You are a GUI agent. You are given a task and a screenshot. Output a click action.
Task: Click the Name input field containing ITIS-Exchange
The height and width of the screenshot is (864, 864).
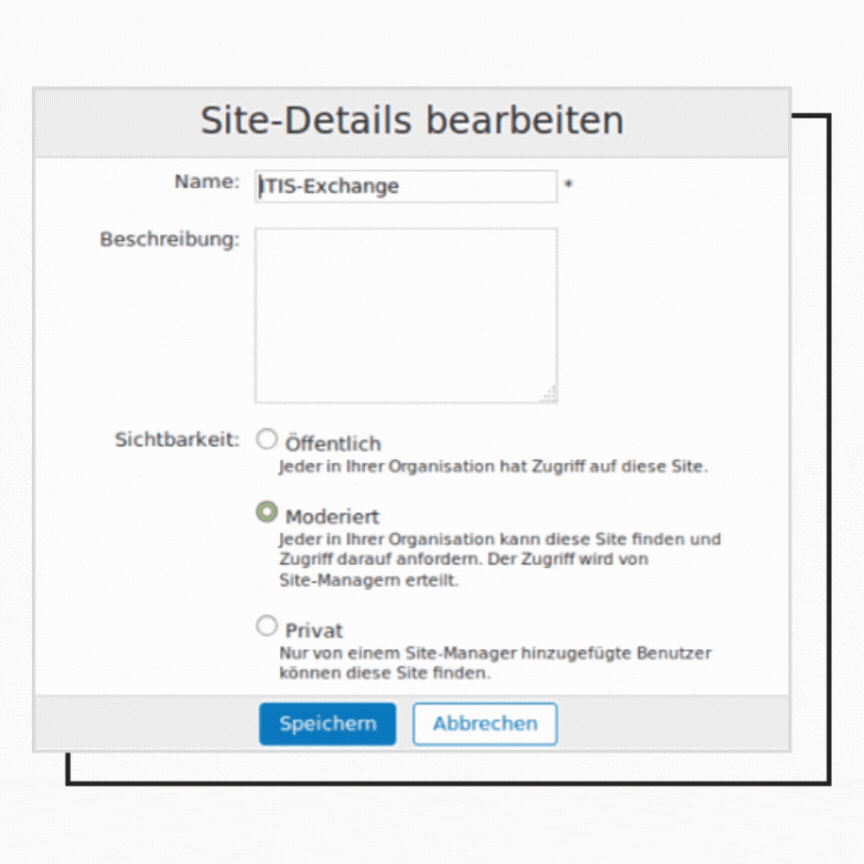point(405,186)
